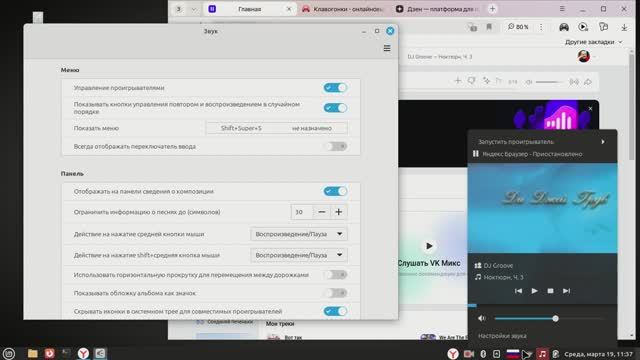Open a new browser tab
Viewport: 640px width, 360px height.
(x=493, y=9)
